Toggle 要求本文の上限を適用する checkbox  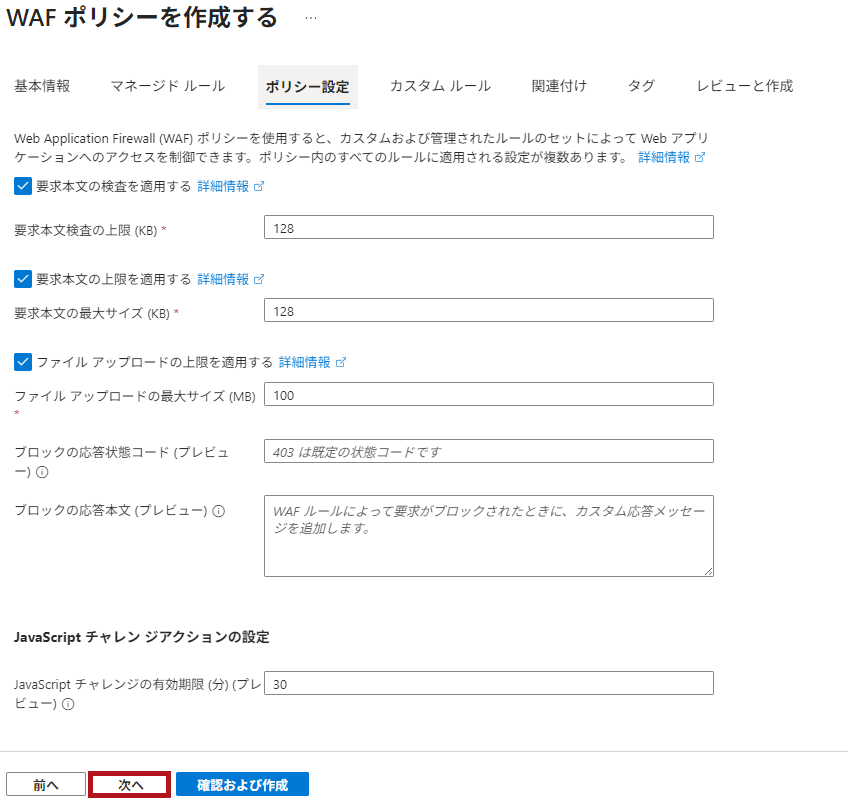pos(23,279)
